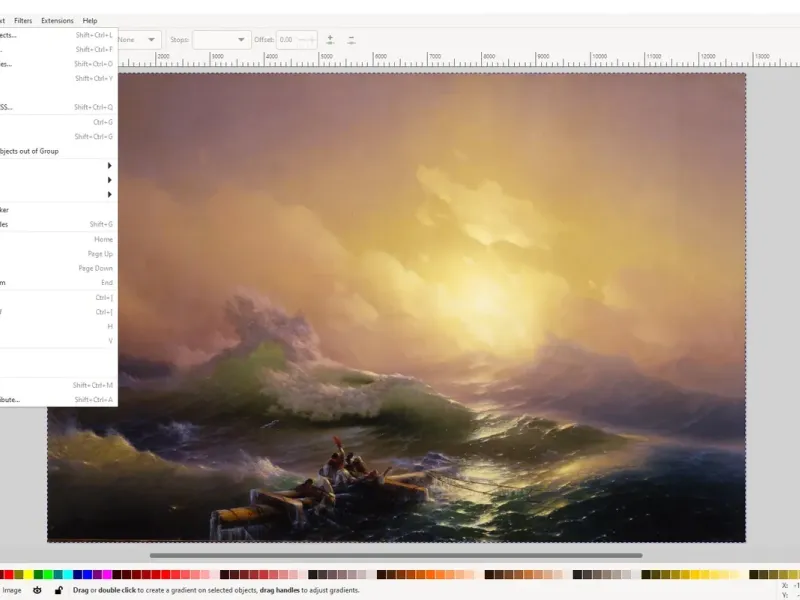Open the entry with shortcut Shift+Ctrl+M

pos(58,386)
